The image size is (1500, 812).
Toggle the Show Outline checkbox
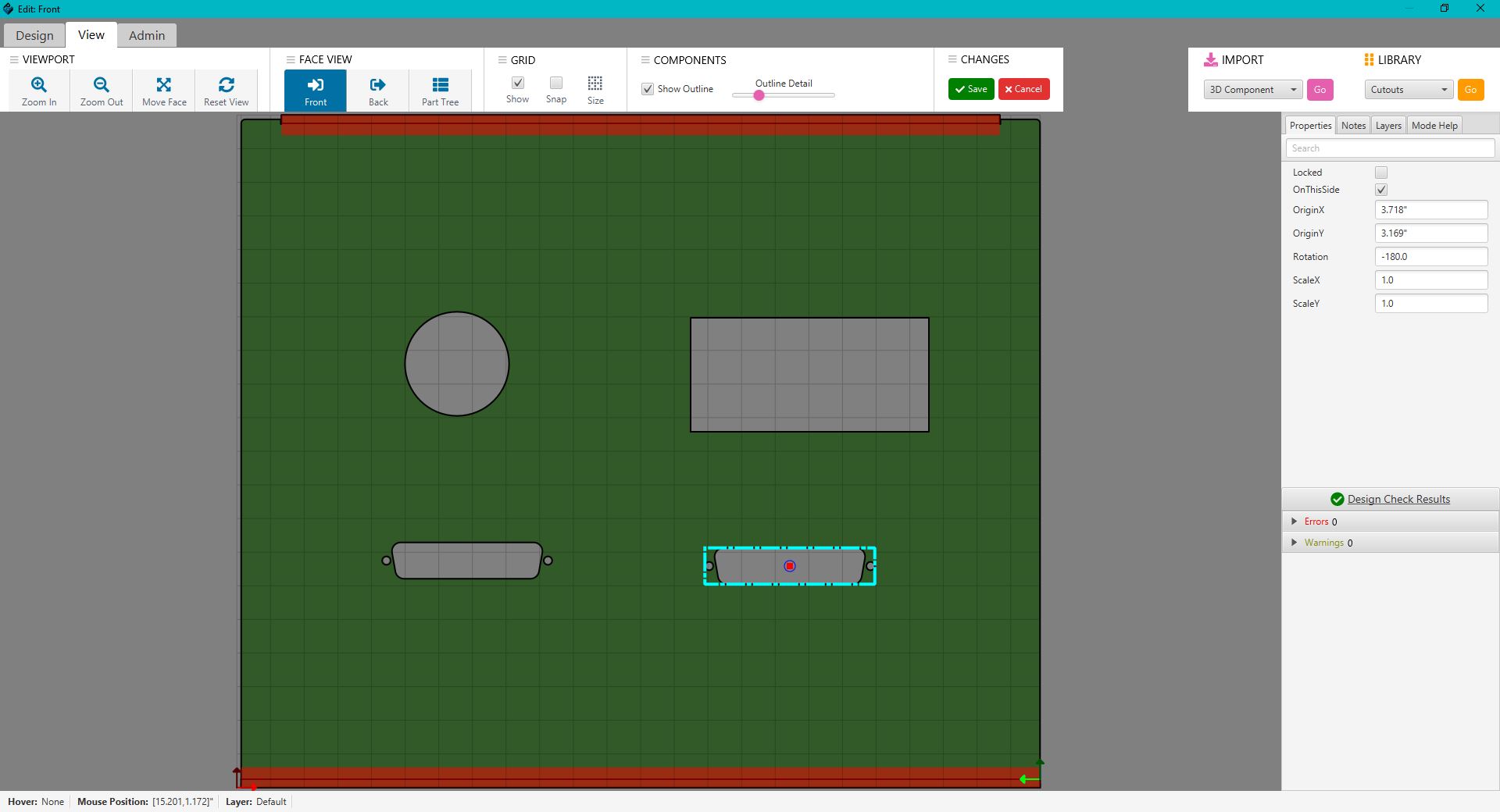648,89
